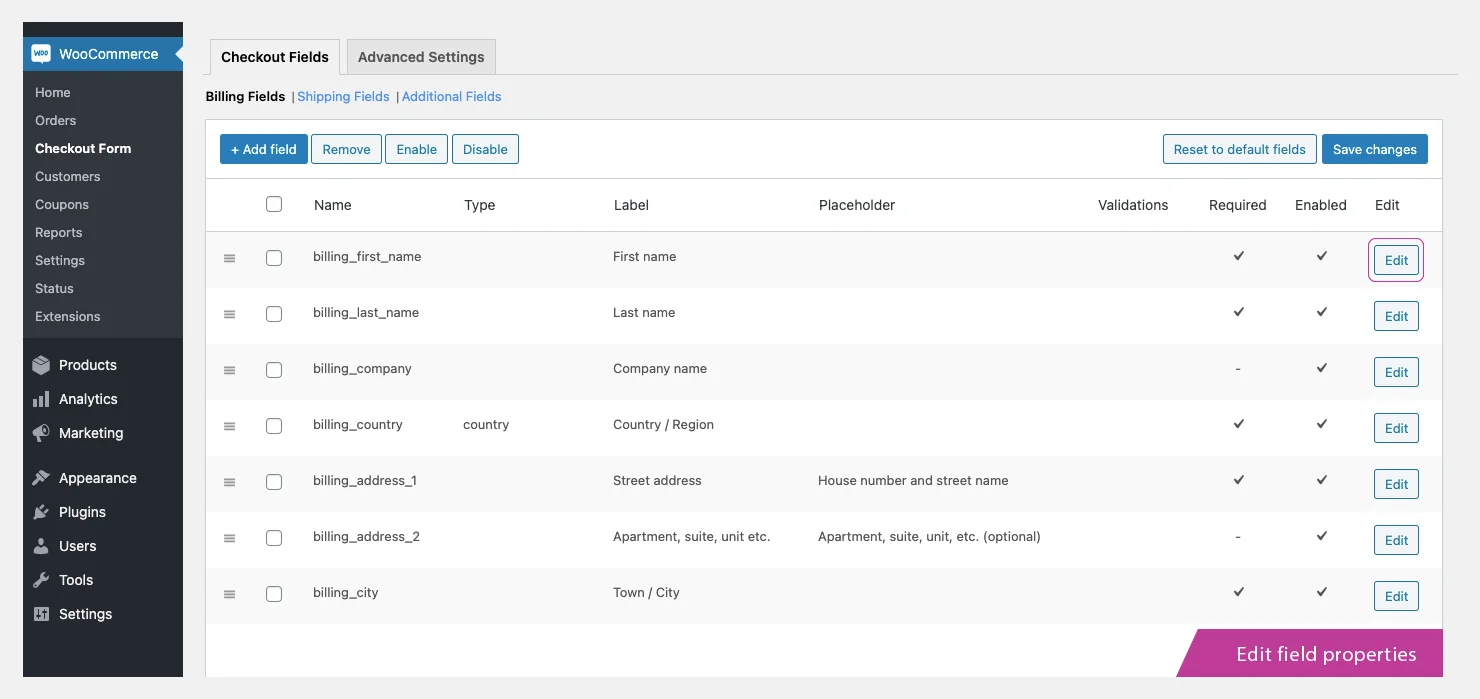This screenshot has height=699, width=1480.
Task: Open the Plugins menu
Action: (x=83, y=512)
